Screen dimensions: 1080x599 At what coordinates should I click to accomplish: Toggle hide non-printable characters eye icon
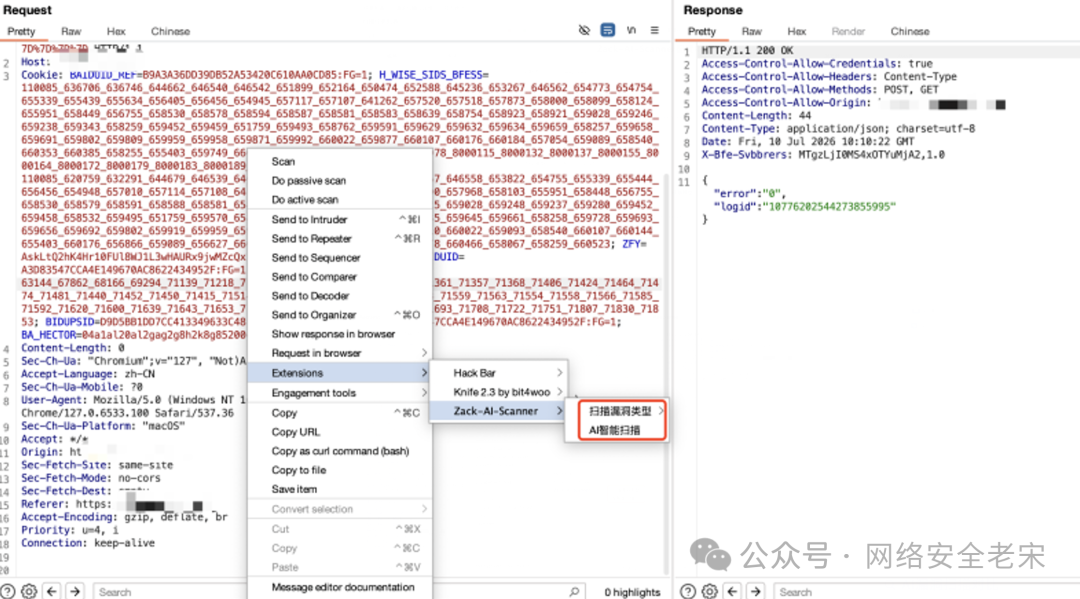584,30
